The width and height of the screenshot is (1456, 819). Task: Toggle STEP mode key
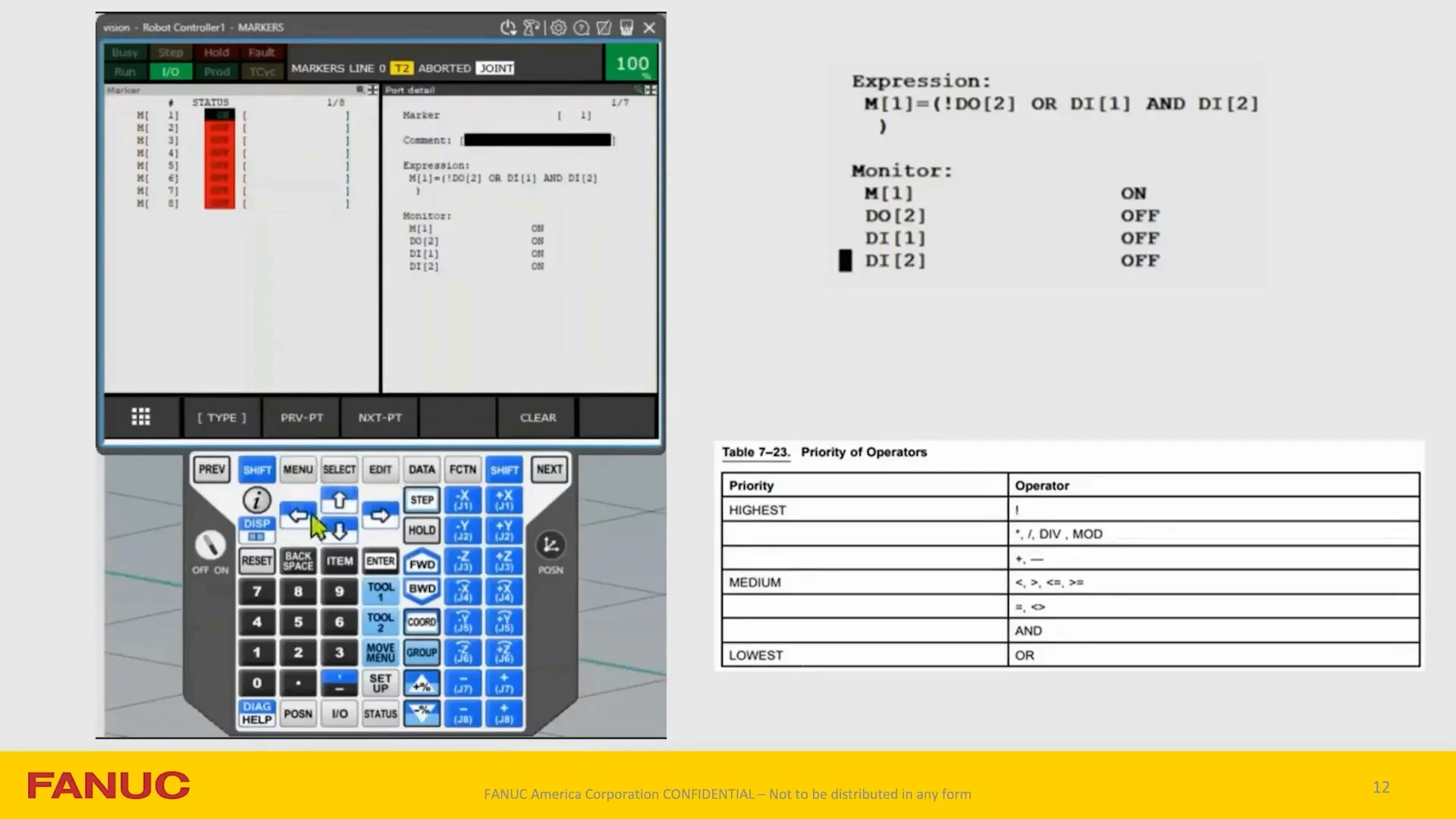422,500
